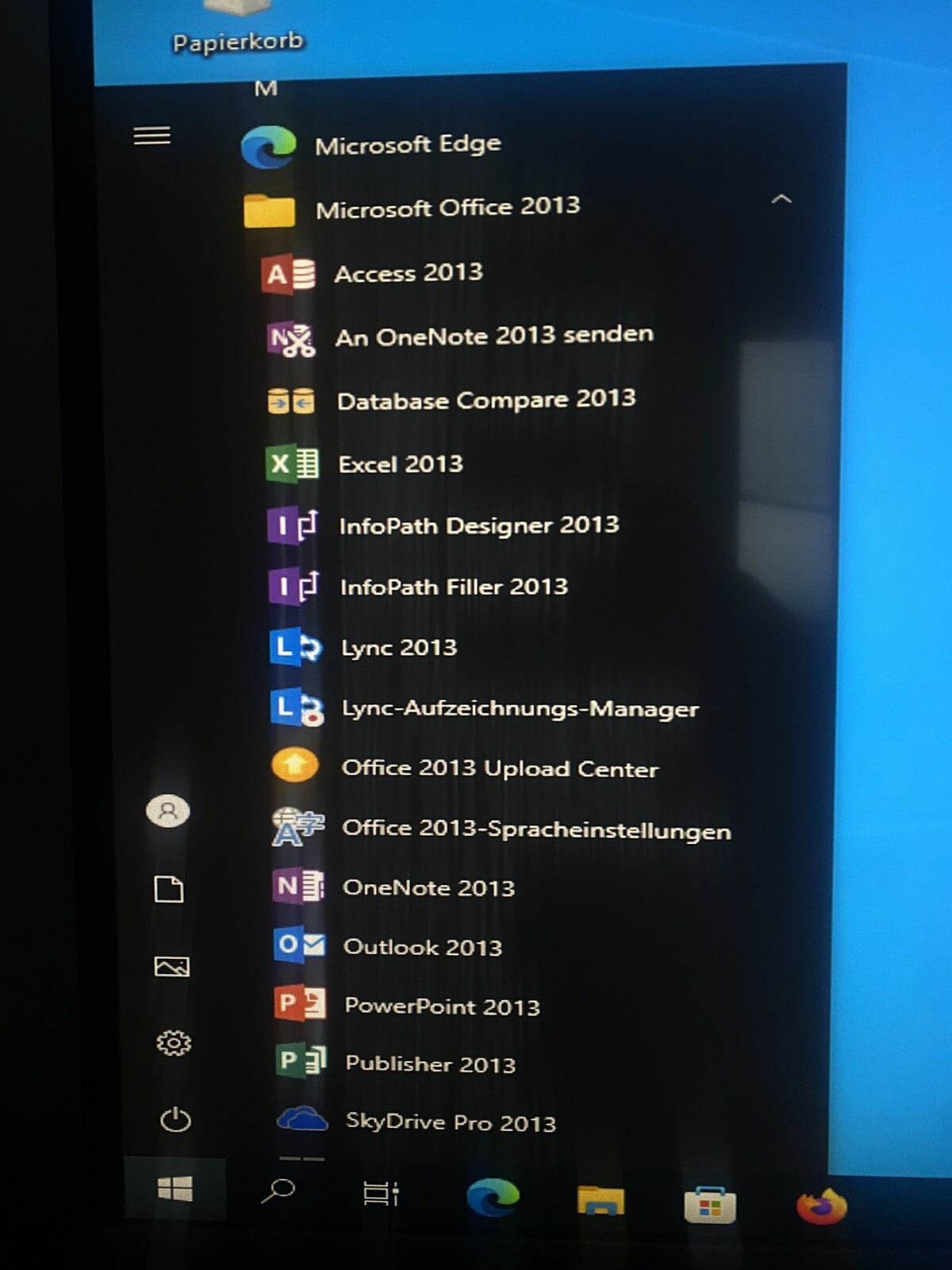The height and width of the screenshot is (1270, 952).
Task: Open Microsoft Store from the taskbar
Action: click(x=710, y=1205)
